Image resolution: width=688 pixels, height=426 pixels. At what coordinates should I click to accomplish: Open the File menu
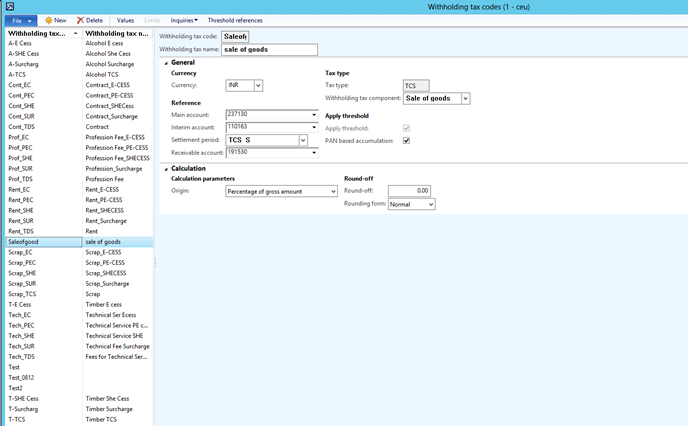pyautogui.click(x=21, y=21)
